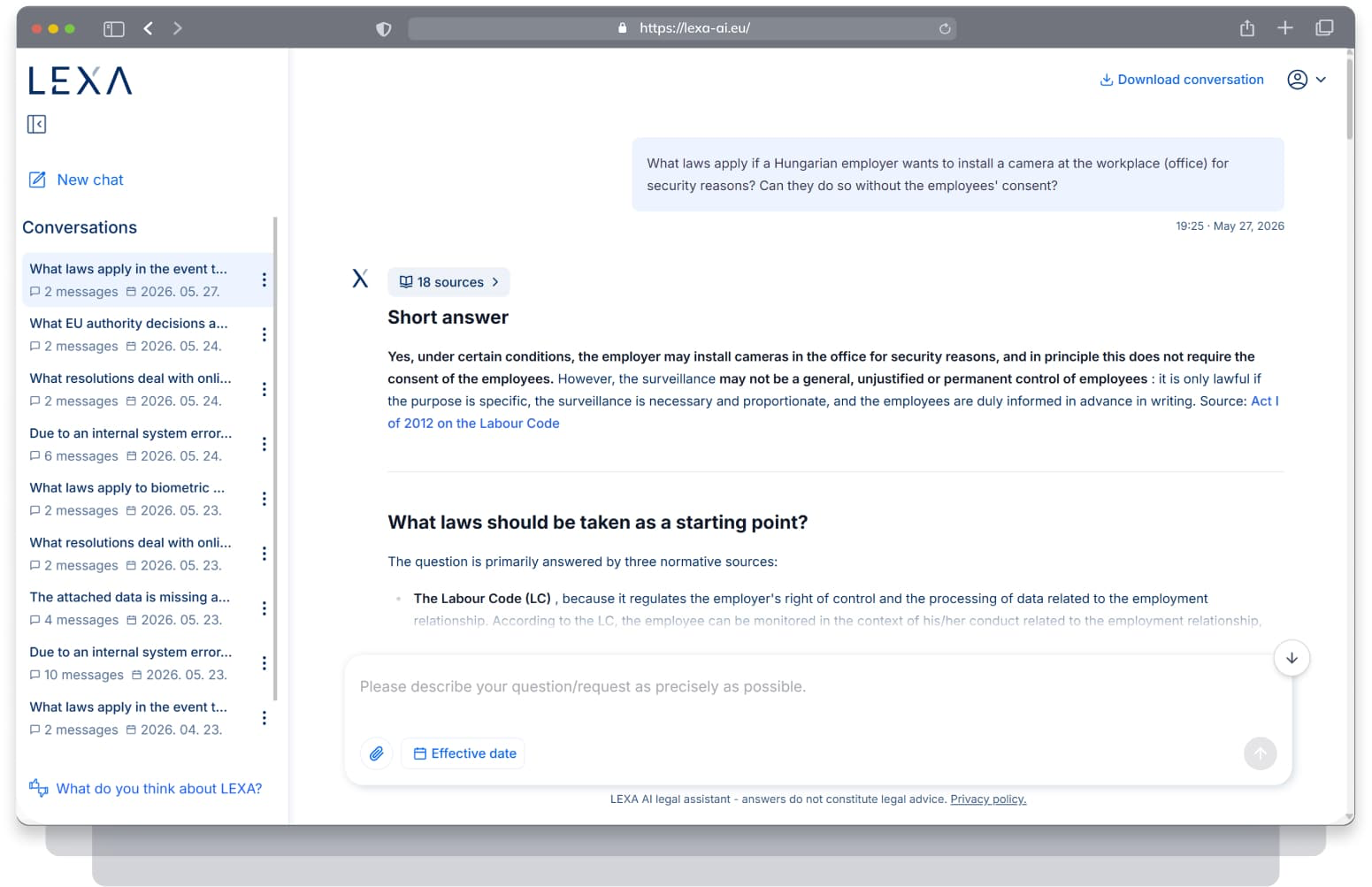Click the '19:25 · May 27, 2026' timestamp
The image size is (1372, 887).
tap(1230, 226)
